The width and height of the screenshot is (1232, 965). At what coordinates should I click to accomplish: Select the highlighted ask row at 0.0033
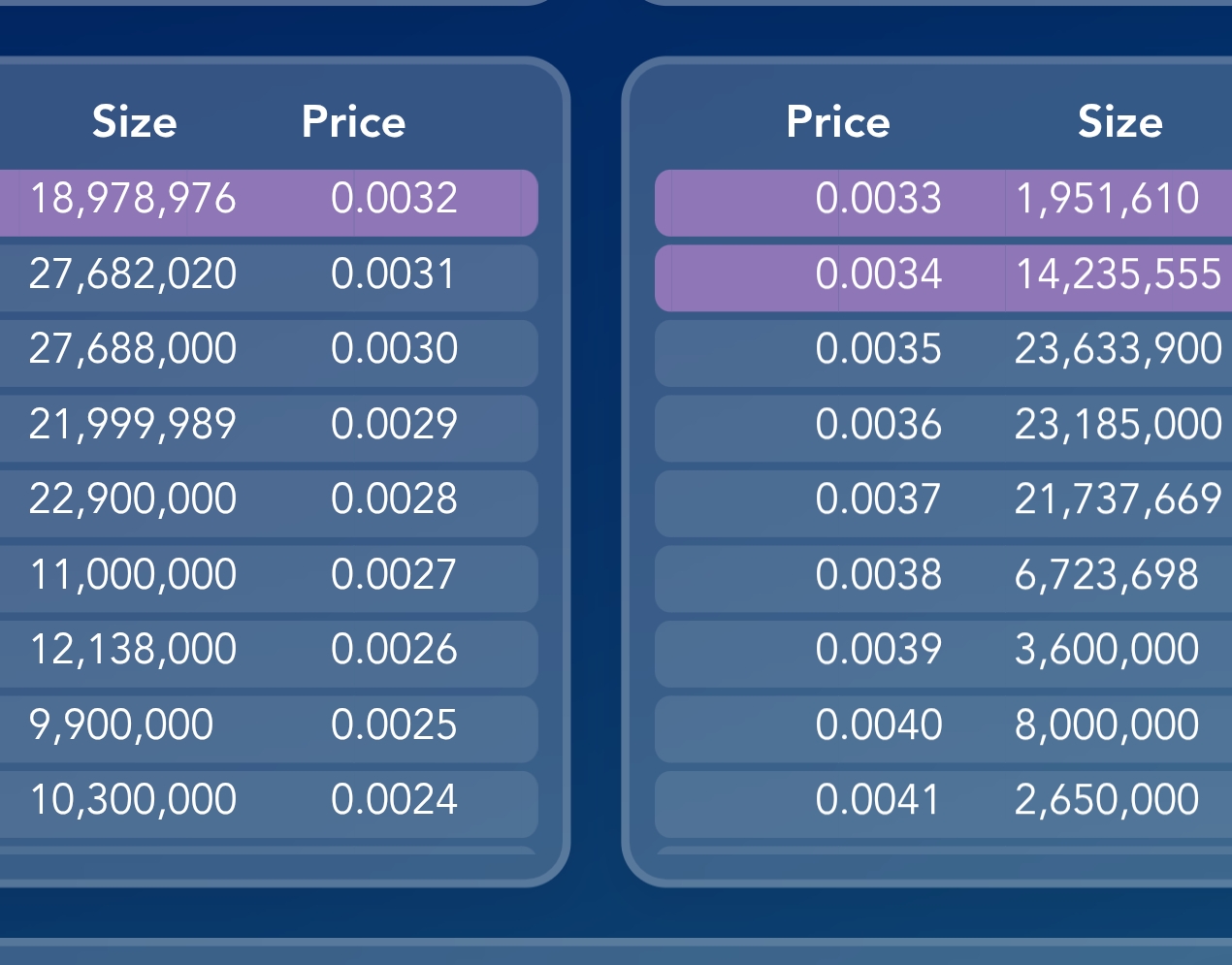(943, 203)
